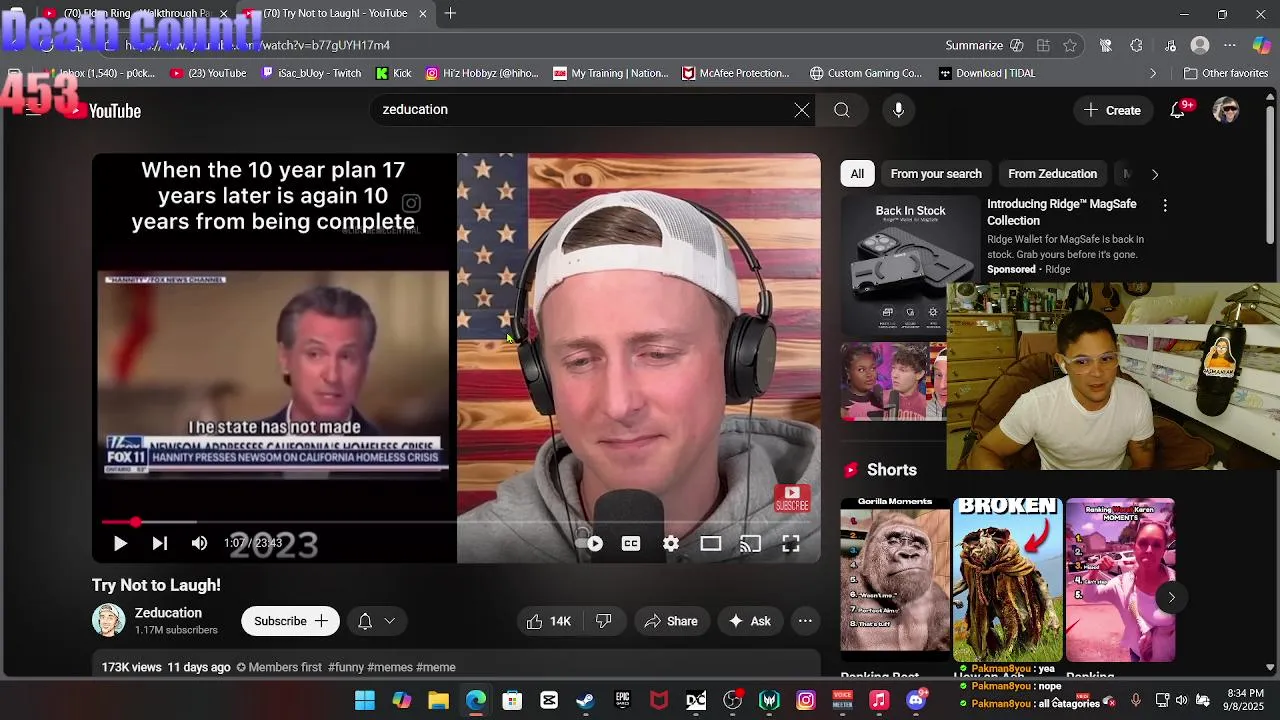Image resolution: width=1280 pixels, height=720 pixels.
Task: Open the Kick bookmark
Action: pos(394,73)
